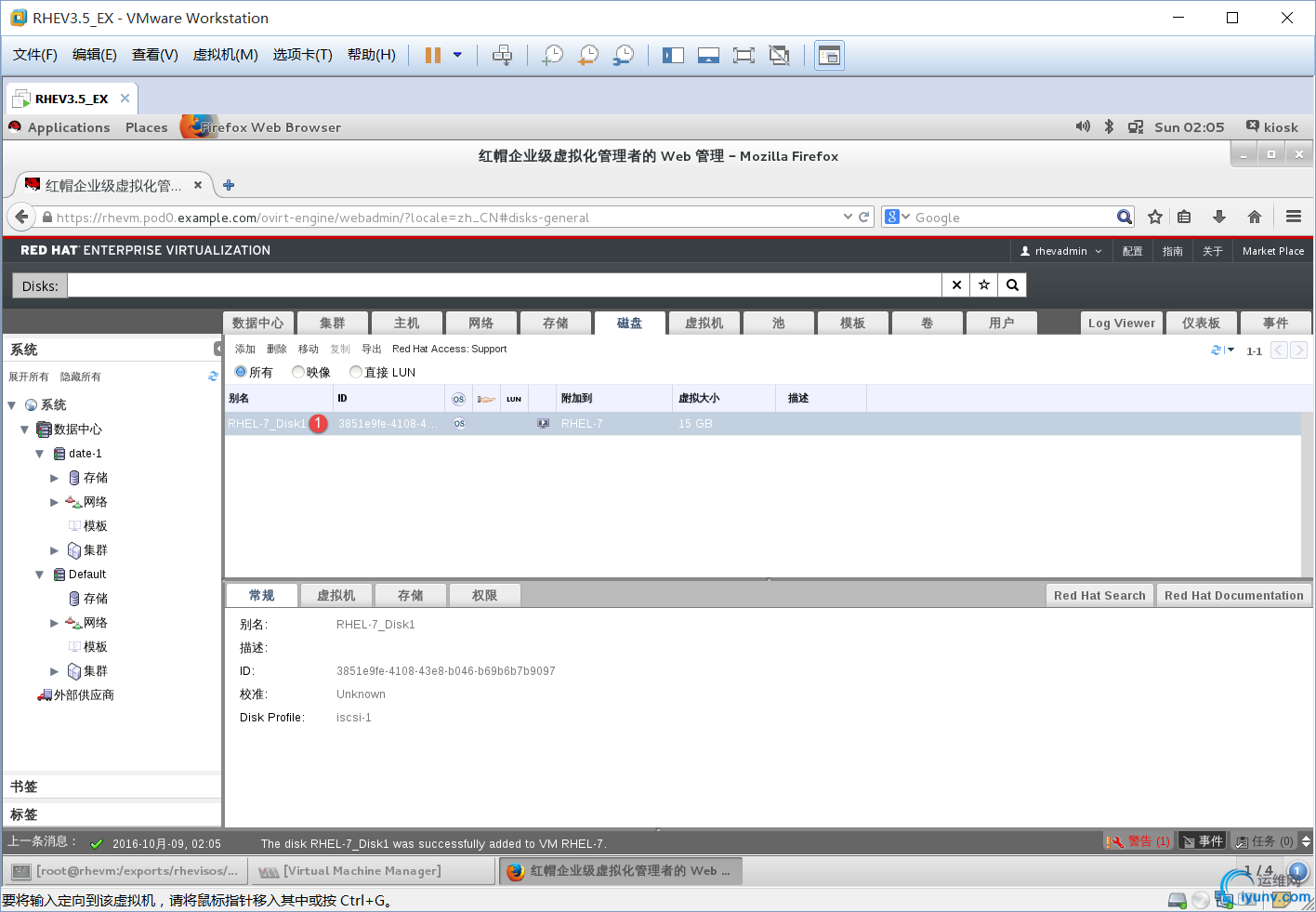The height and width of the screenshot is (912, 1316).
Task: Open the GNOME Places menu
Action: (x=147, y=127)
